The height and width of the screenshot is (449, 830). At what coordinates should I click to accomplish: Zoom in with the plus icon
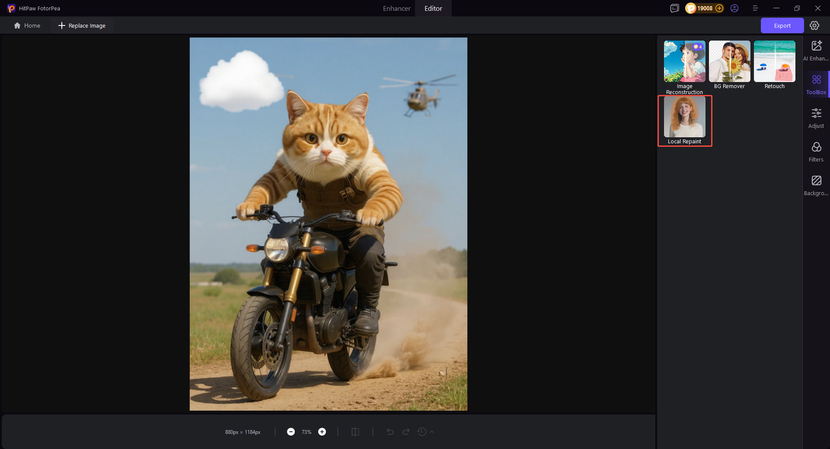322,432
